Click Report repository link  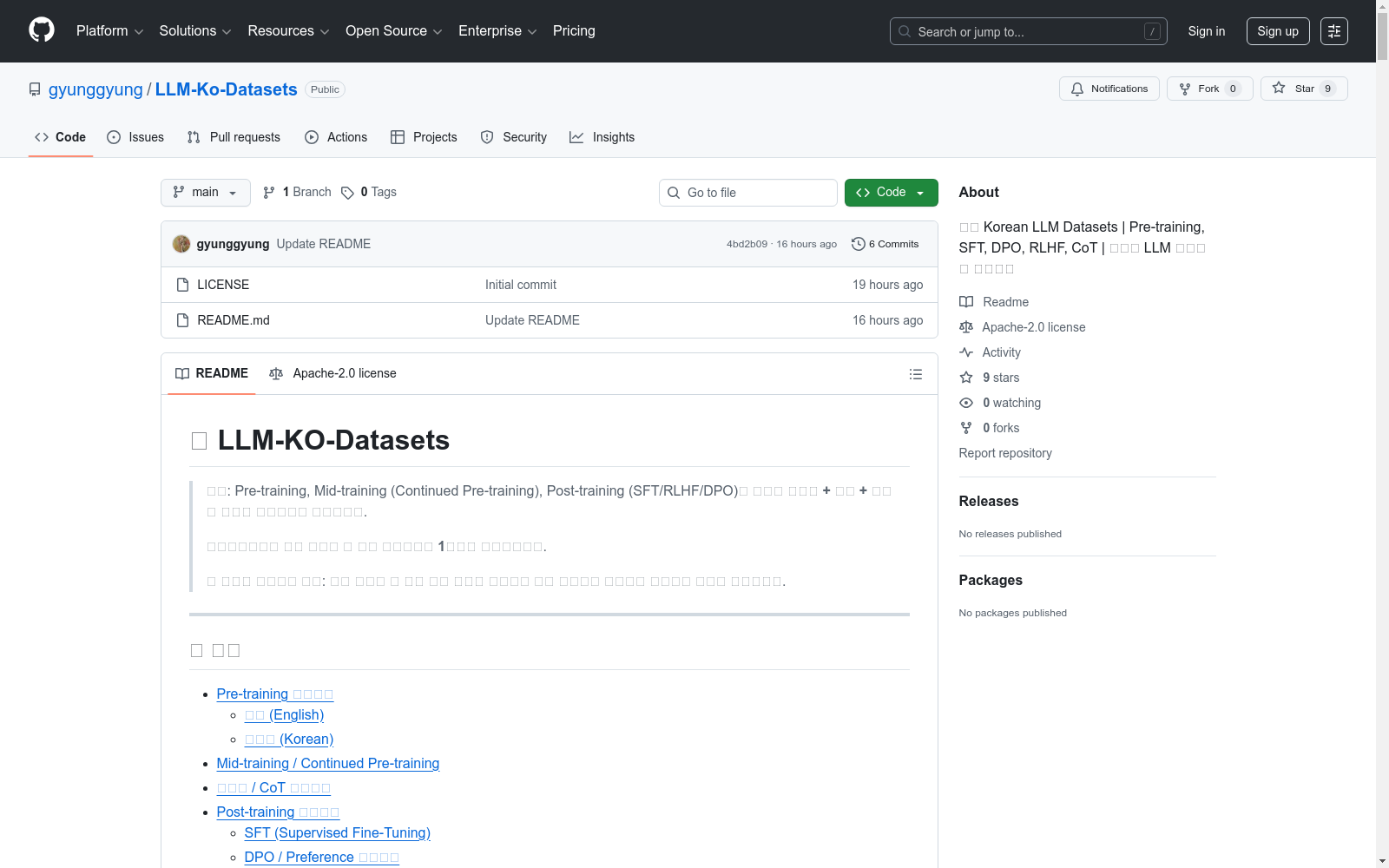(x=1005, y=453)
